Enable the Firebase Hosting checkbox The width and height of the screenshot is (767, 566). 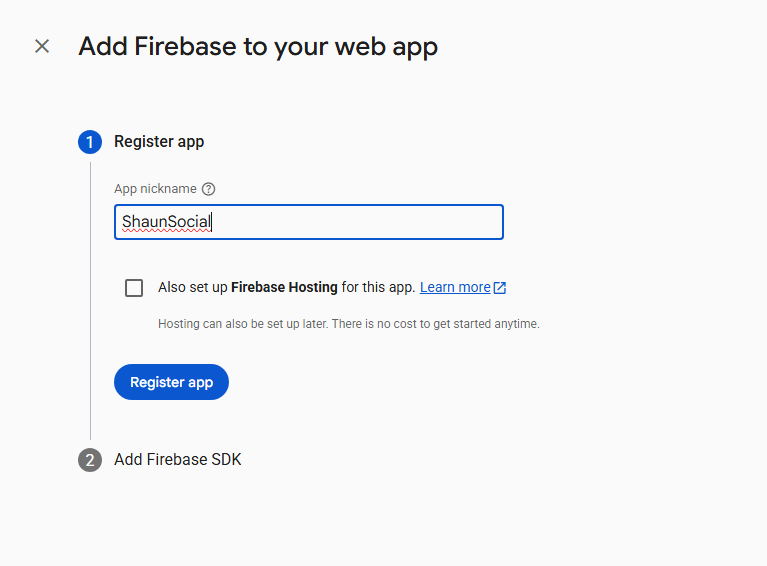[134, 288]
